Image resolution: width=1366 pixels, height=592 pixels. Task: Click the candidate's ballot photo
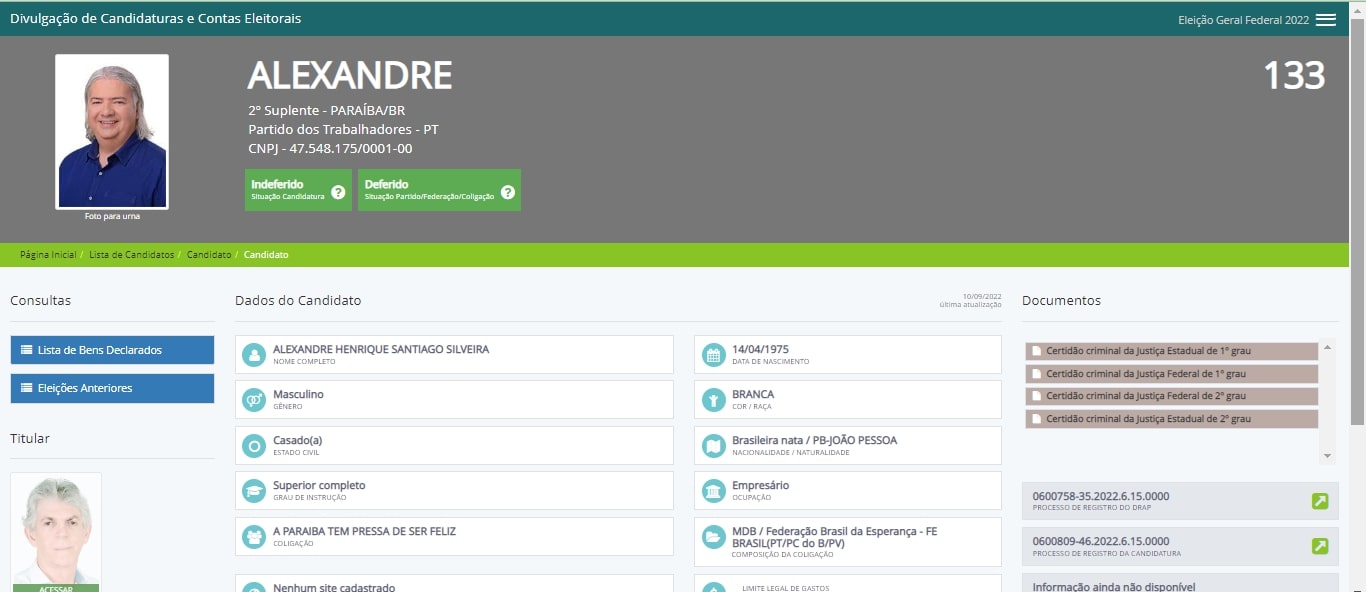[112, 131]
